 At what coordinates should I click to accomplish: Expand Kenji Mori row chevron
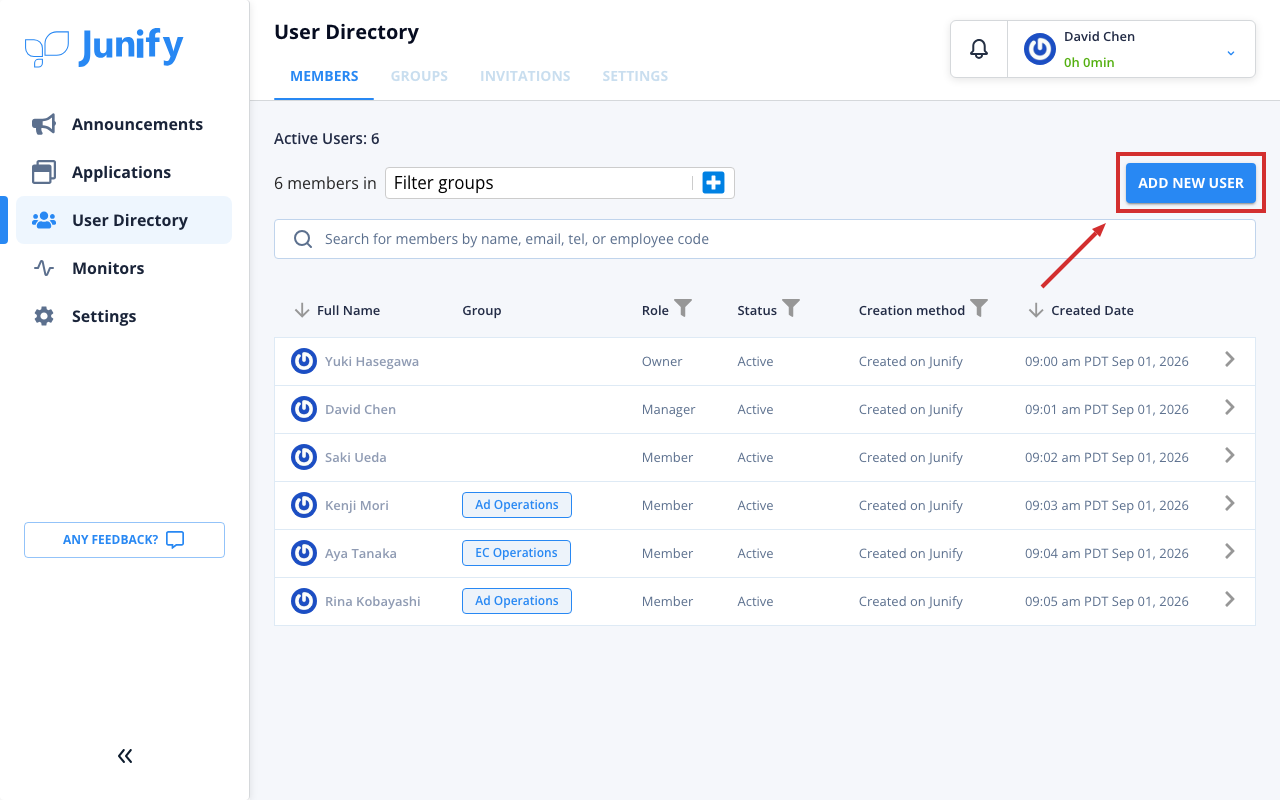(x=1230, y=504)
